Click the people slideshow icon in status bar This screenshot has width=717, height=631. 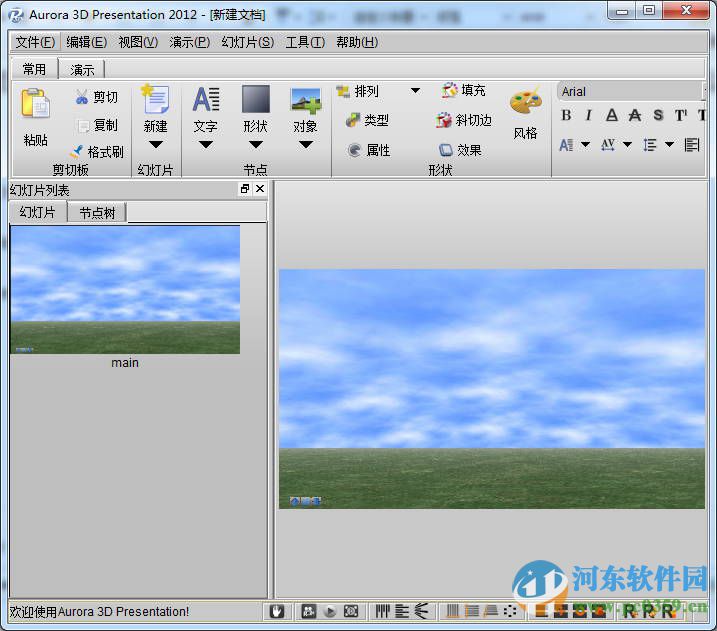click(x=309, y=611)
